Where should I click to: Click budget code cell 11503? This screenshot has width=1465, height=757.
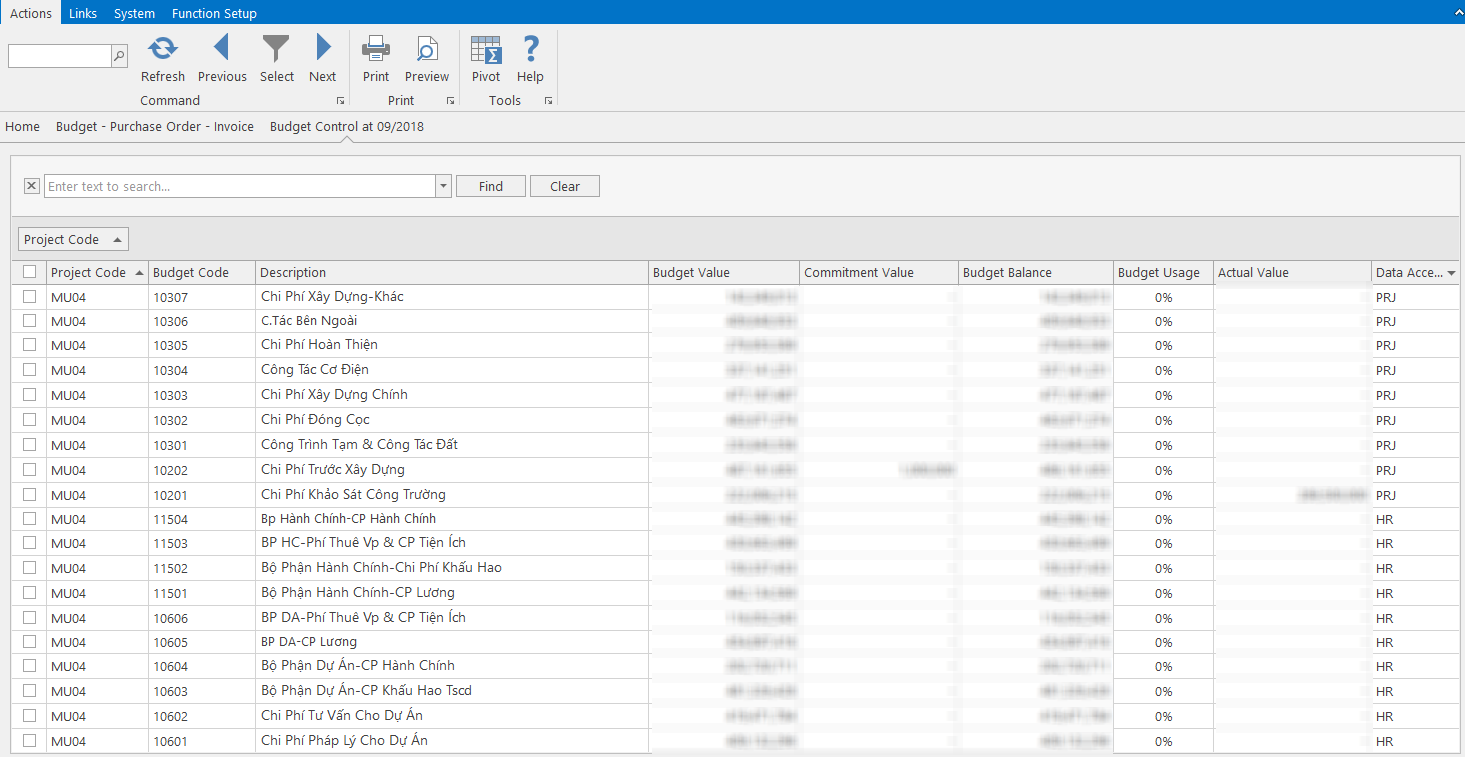202,543
